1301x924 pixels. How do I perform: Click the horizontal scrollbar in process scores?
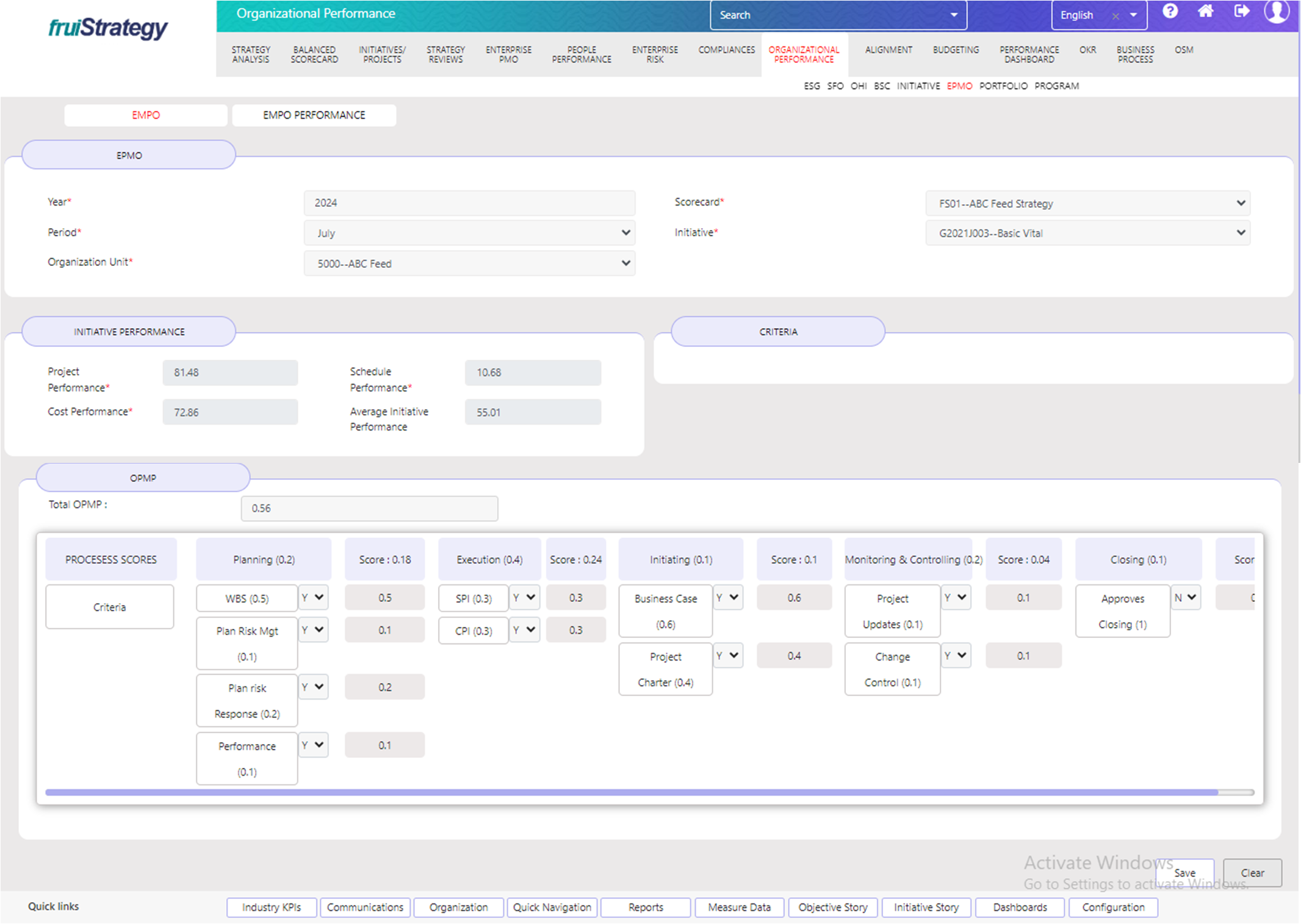(631, 792)
